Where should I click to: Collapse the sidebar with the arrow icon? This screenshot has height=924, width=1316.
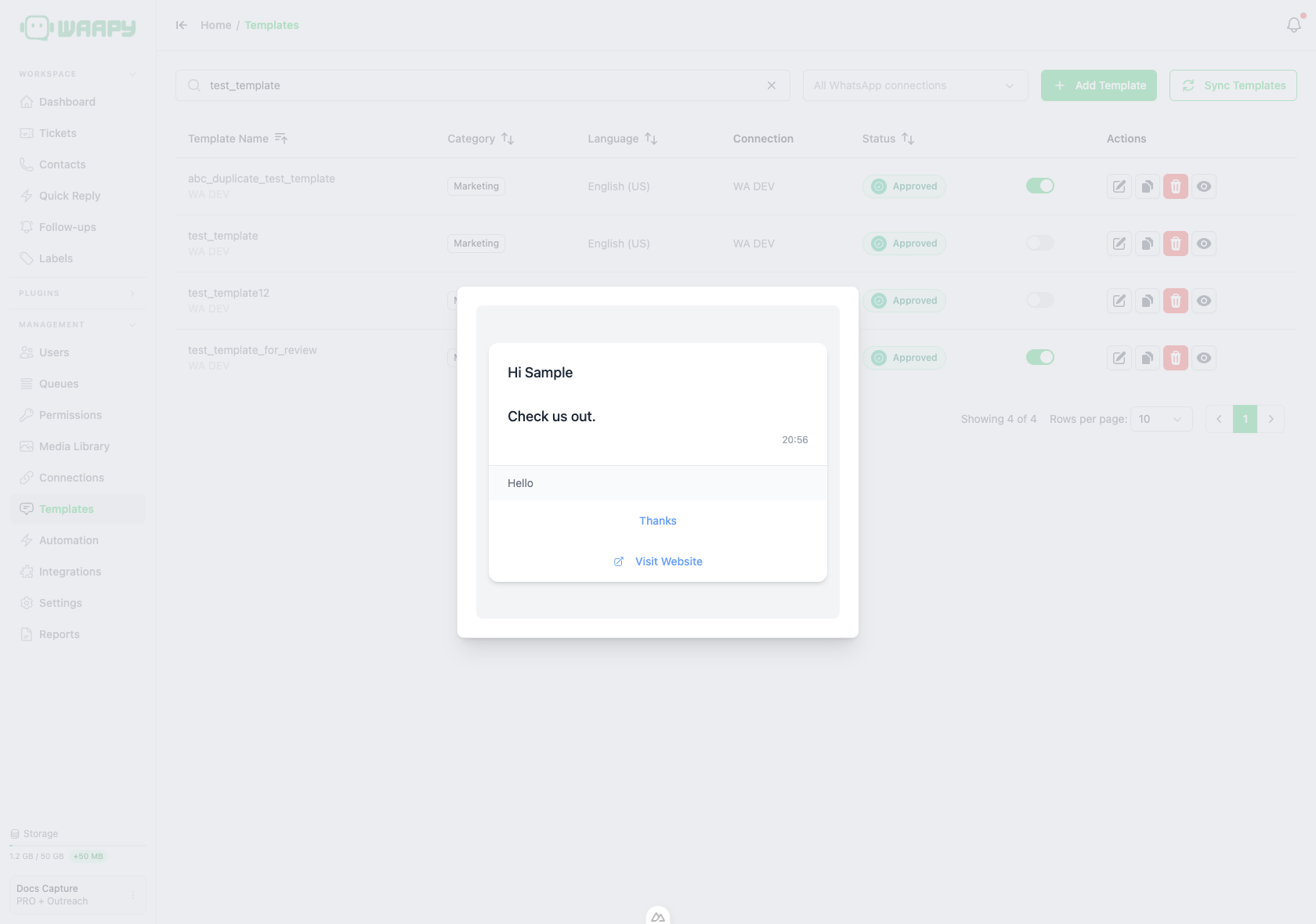pos(182,25)
